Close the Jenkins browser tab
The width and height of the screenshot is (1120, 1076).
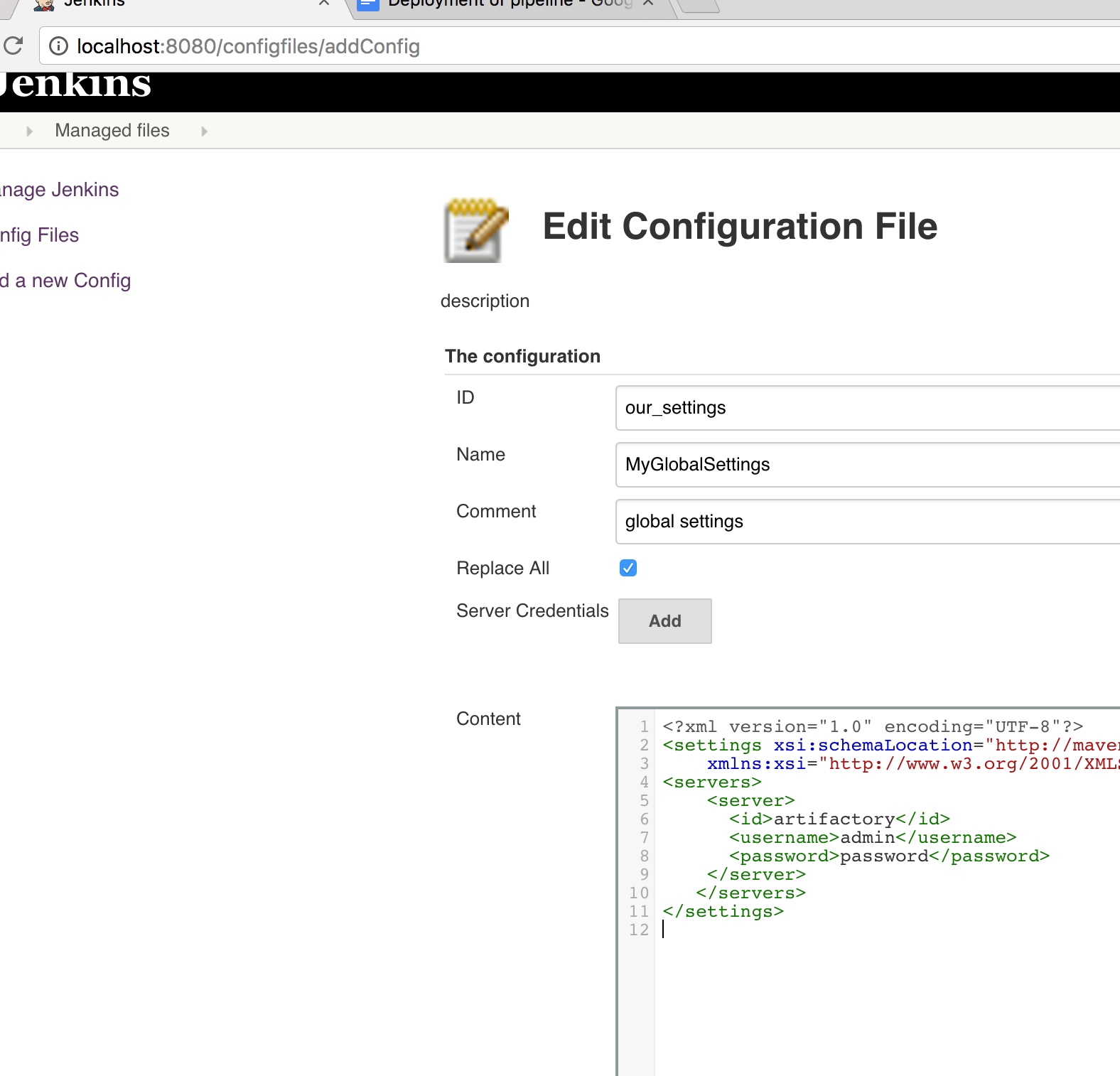click(x=324, y=3)
